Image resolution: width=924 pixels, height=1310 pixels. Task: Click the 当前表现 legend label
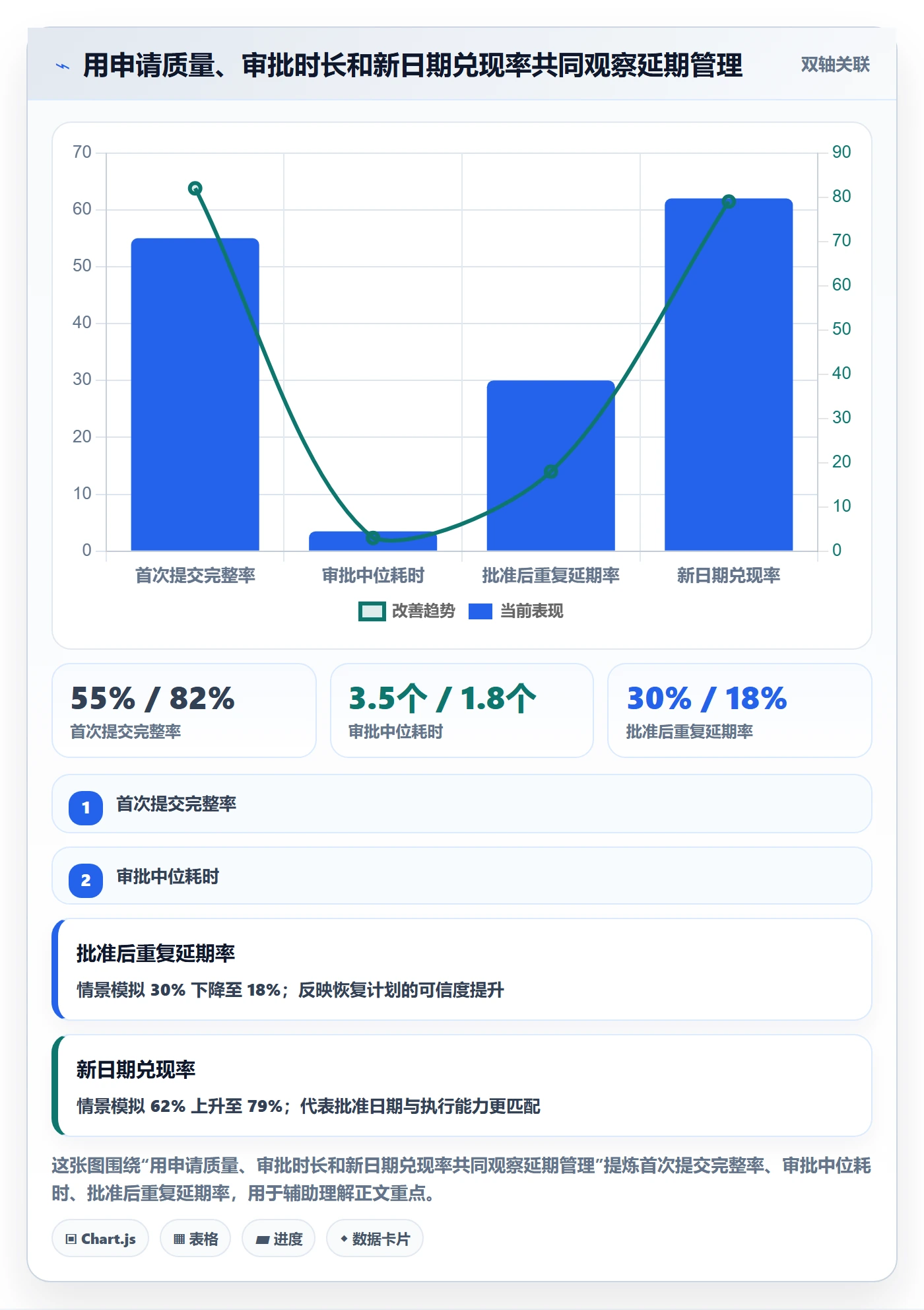click(531, 611)
